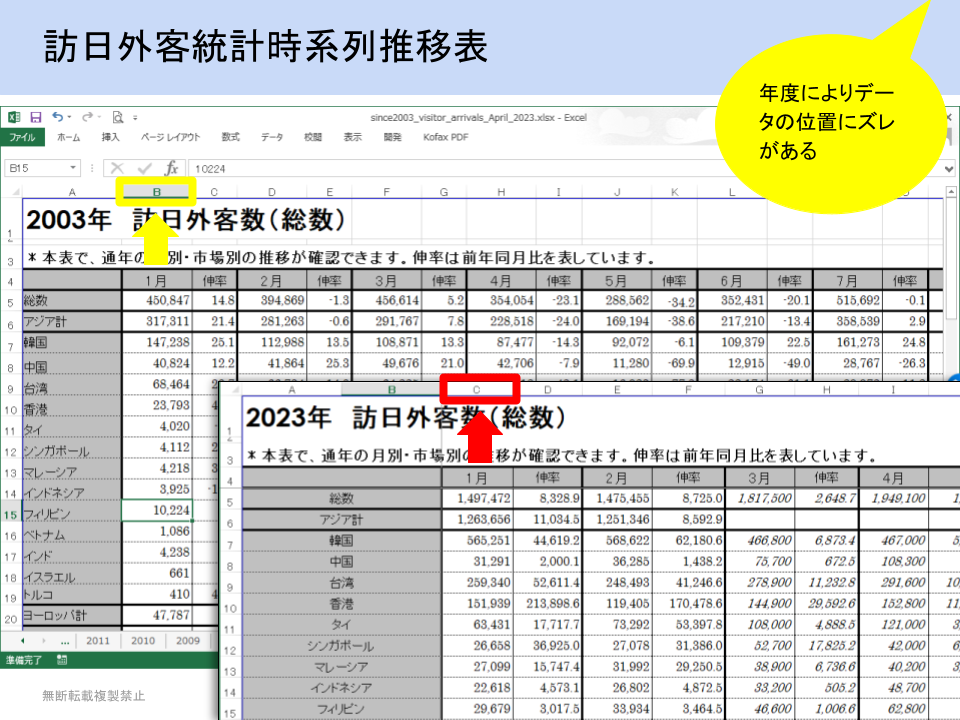This screenshot has height=720, width=960.
Task: Click the vertical scrollbar up arrow
Action: (x=950, y=192)
